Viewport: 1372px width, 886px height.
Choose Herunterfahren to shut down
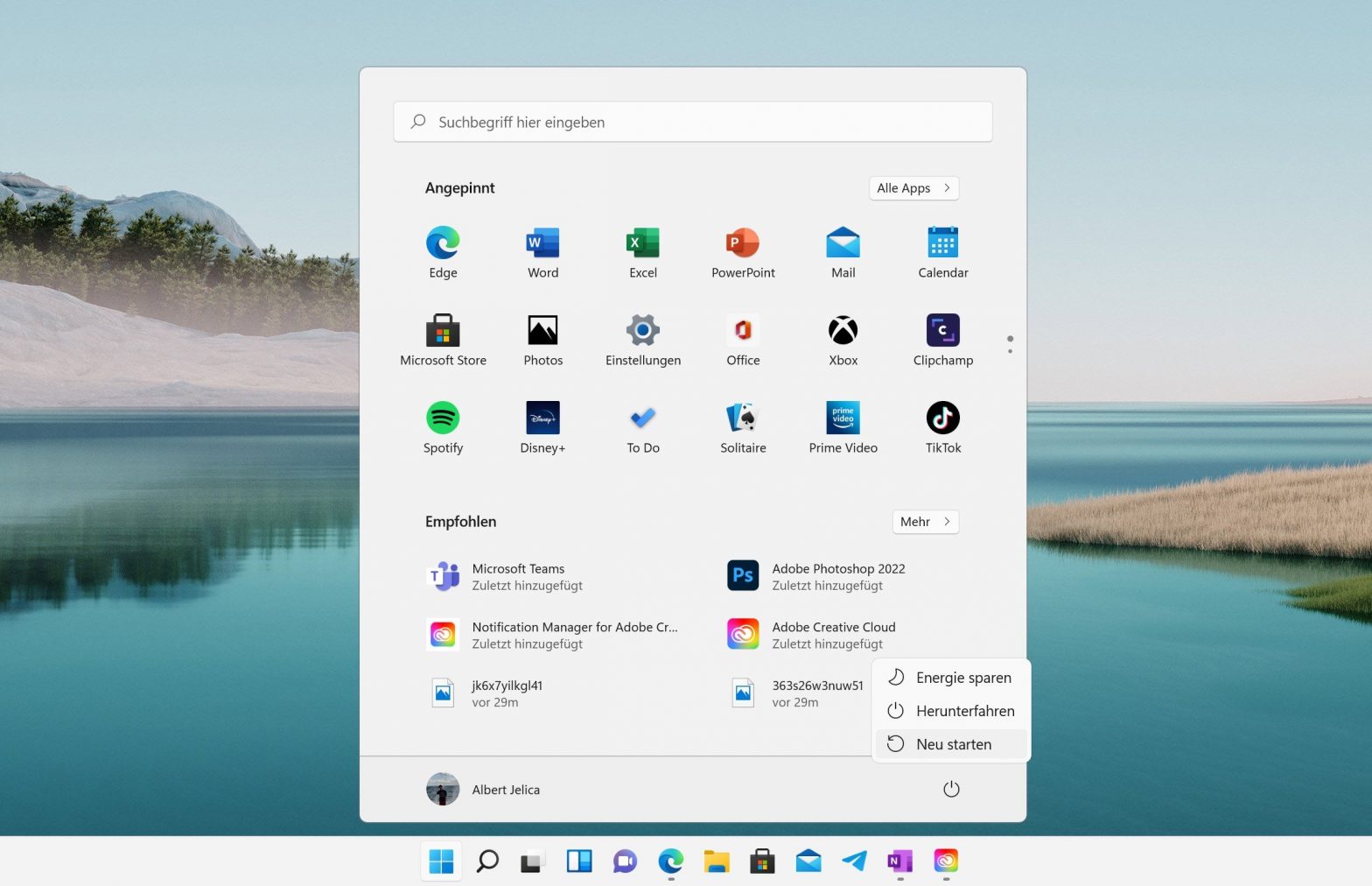(951, 711)
